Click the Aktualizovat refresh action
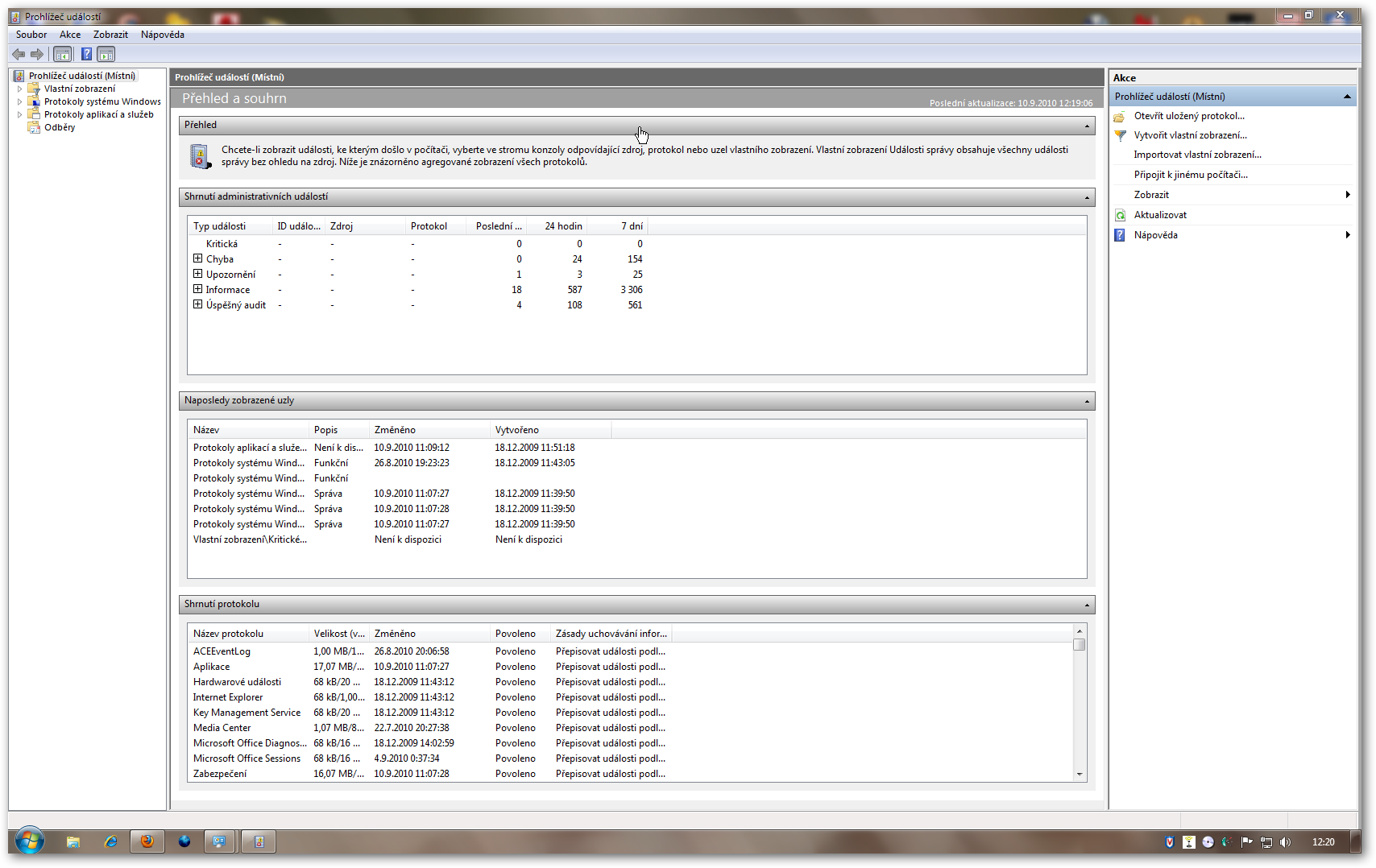 [x=1160, y=215]
